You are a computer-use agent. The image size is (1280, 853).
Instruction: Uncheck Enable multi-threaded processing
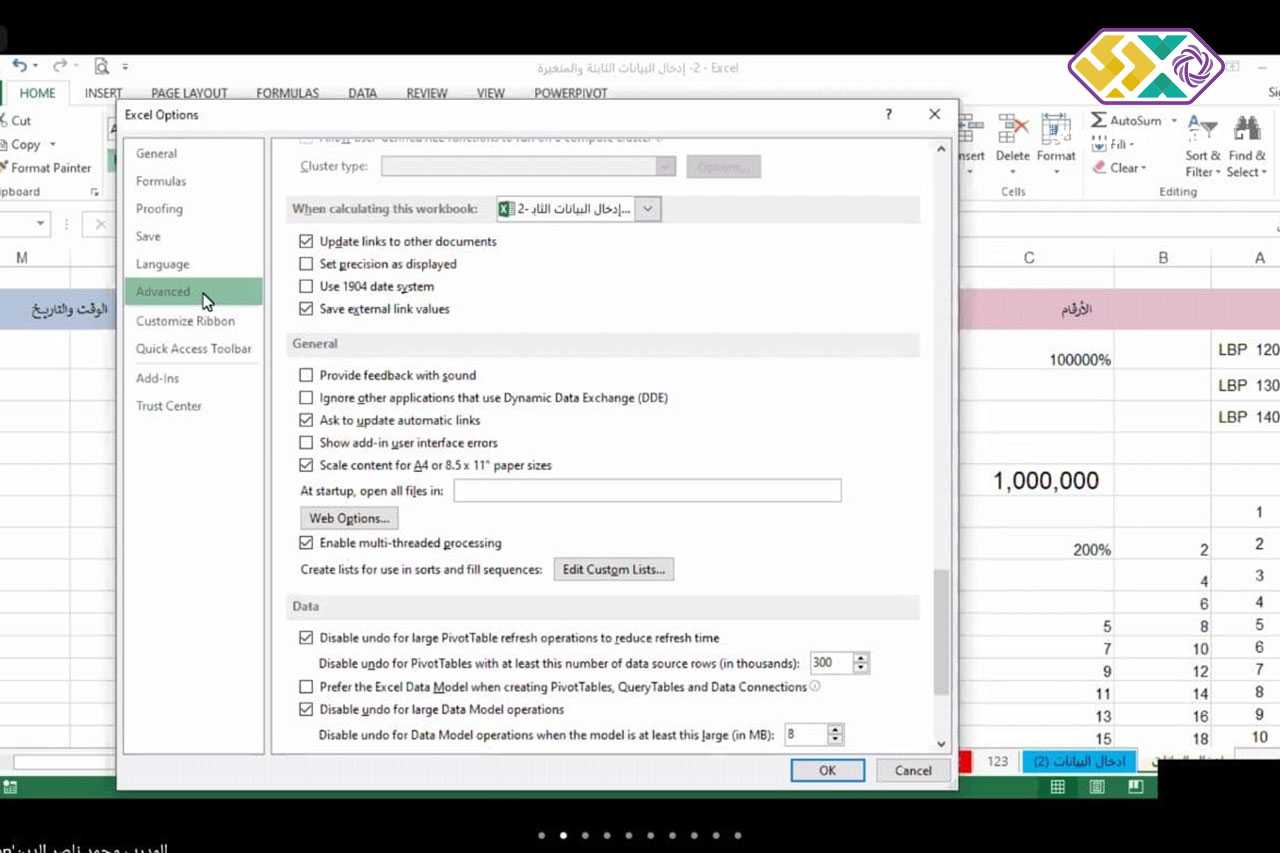tap(306, 543)
